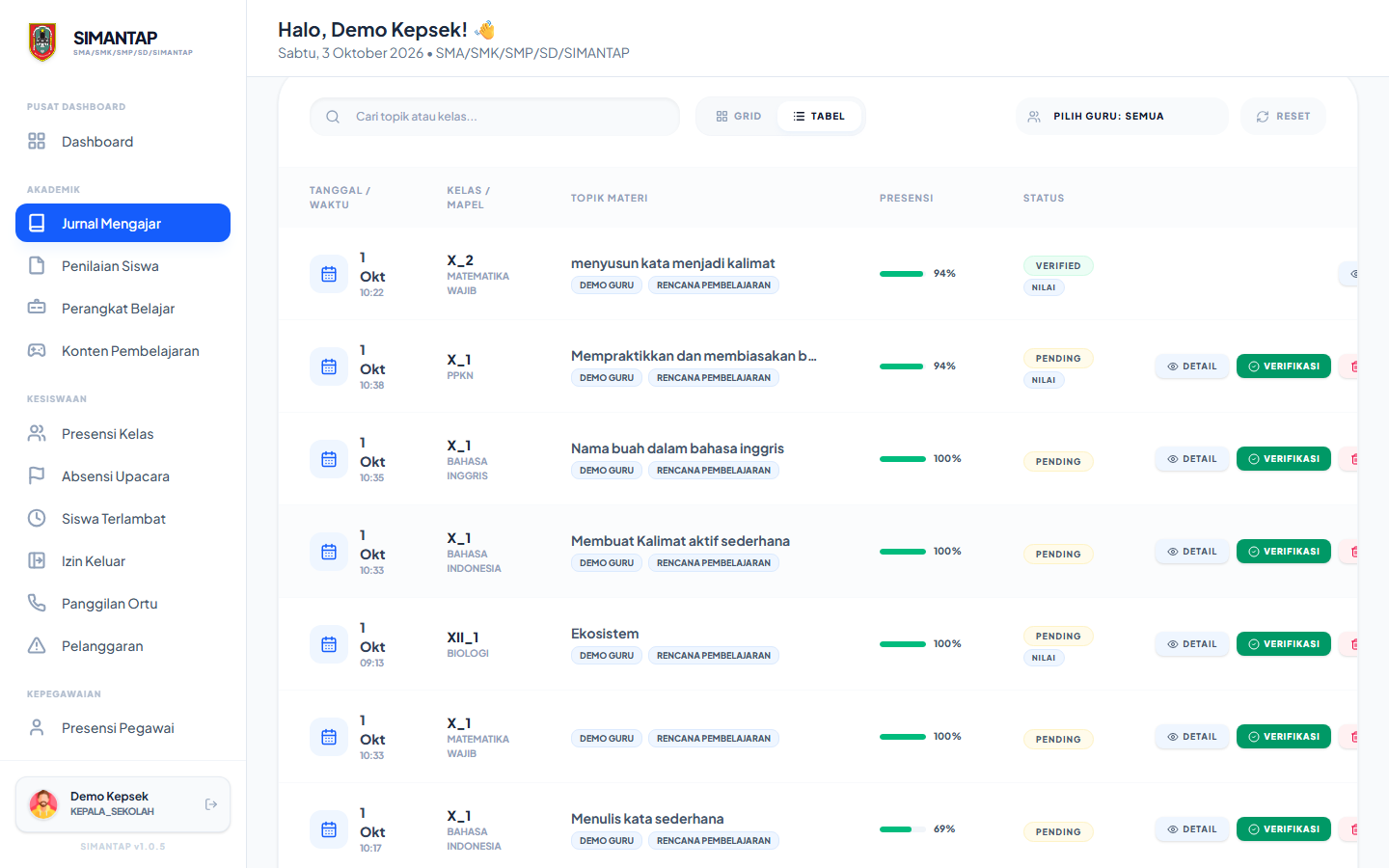The height and width of the screenshot is (868, 1389).
Task: Click the Demo Kepsek profile avatar
Action: coord(43,804)
